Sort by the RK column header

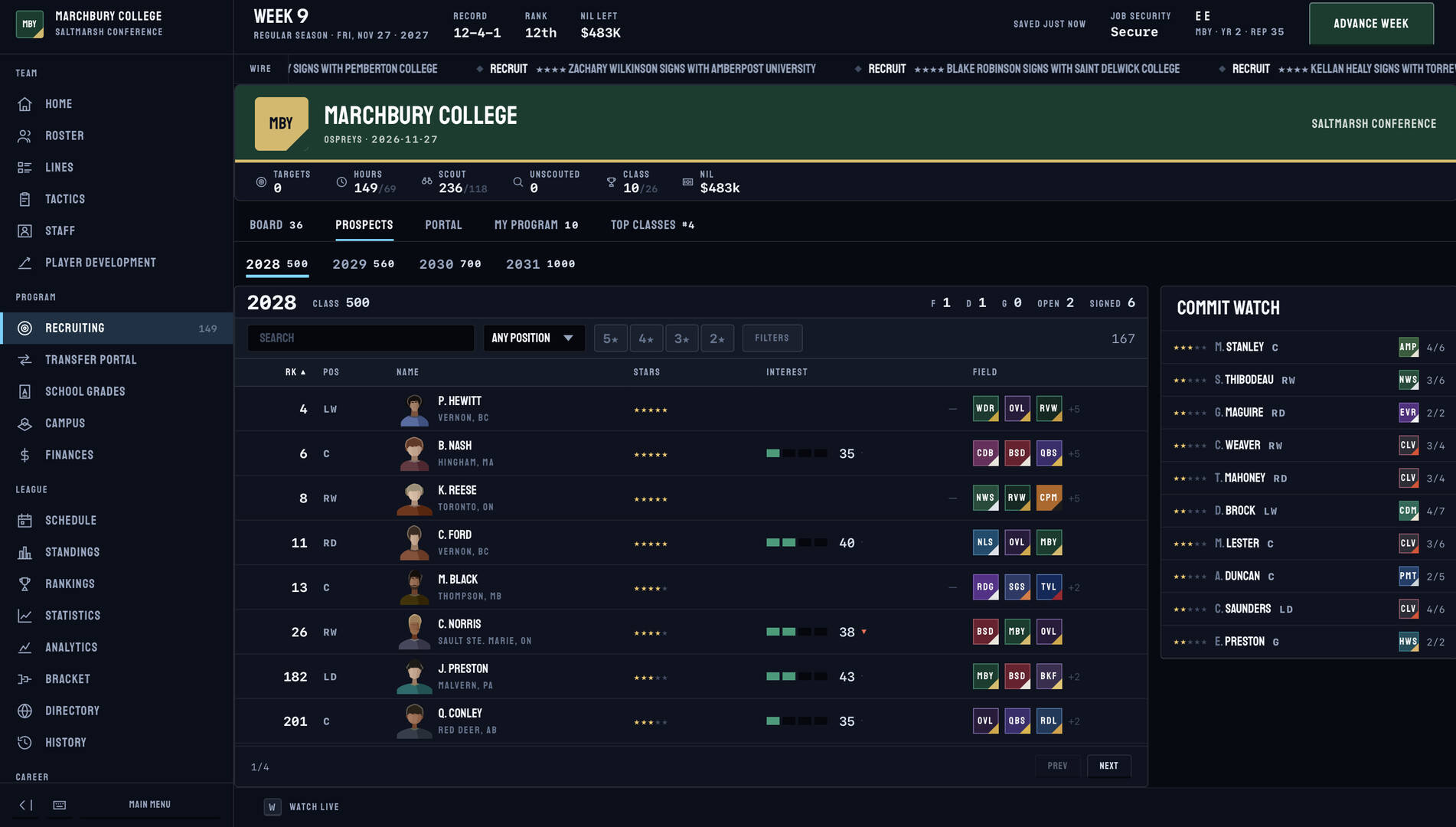click(x=295, y=372)
